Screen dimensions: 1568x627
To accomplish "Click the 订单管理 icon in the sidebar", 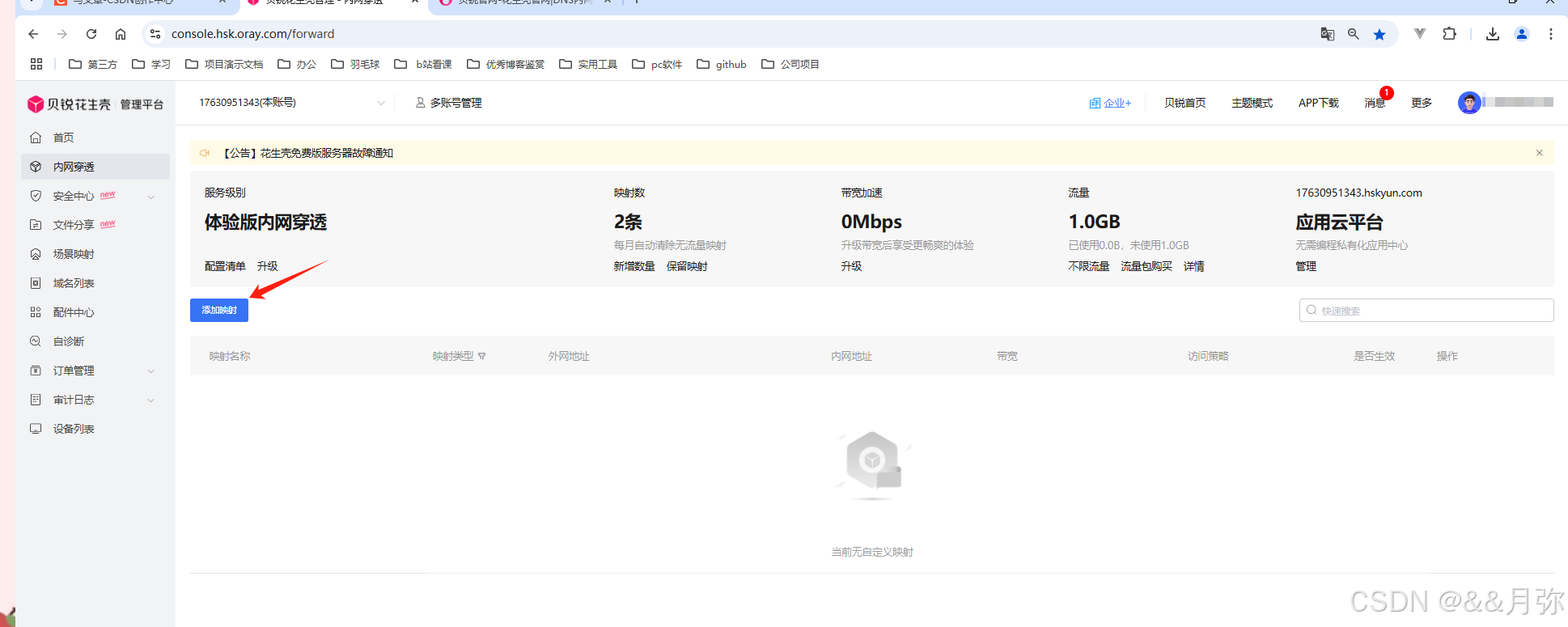I will (x=36, y=371).
